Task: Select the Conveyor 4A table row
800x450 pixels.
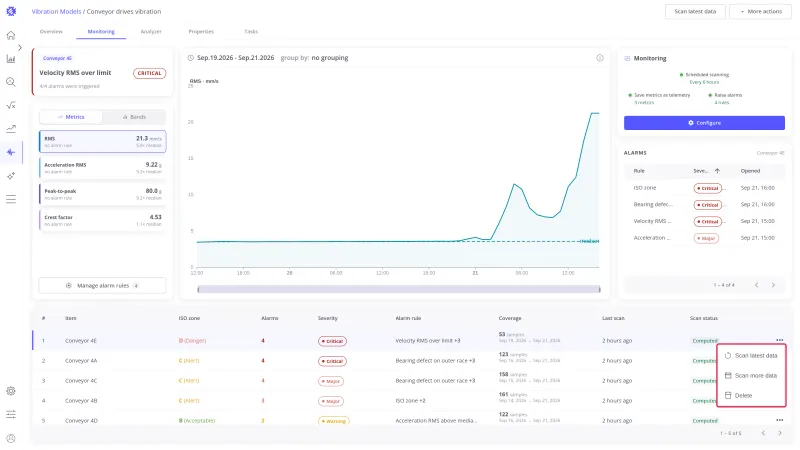Action: pos(411,361)
